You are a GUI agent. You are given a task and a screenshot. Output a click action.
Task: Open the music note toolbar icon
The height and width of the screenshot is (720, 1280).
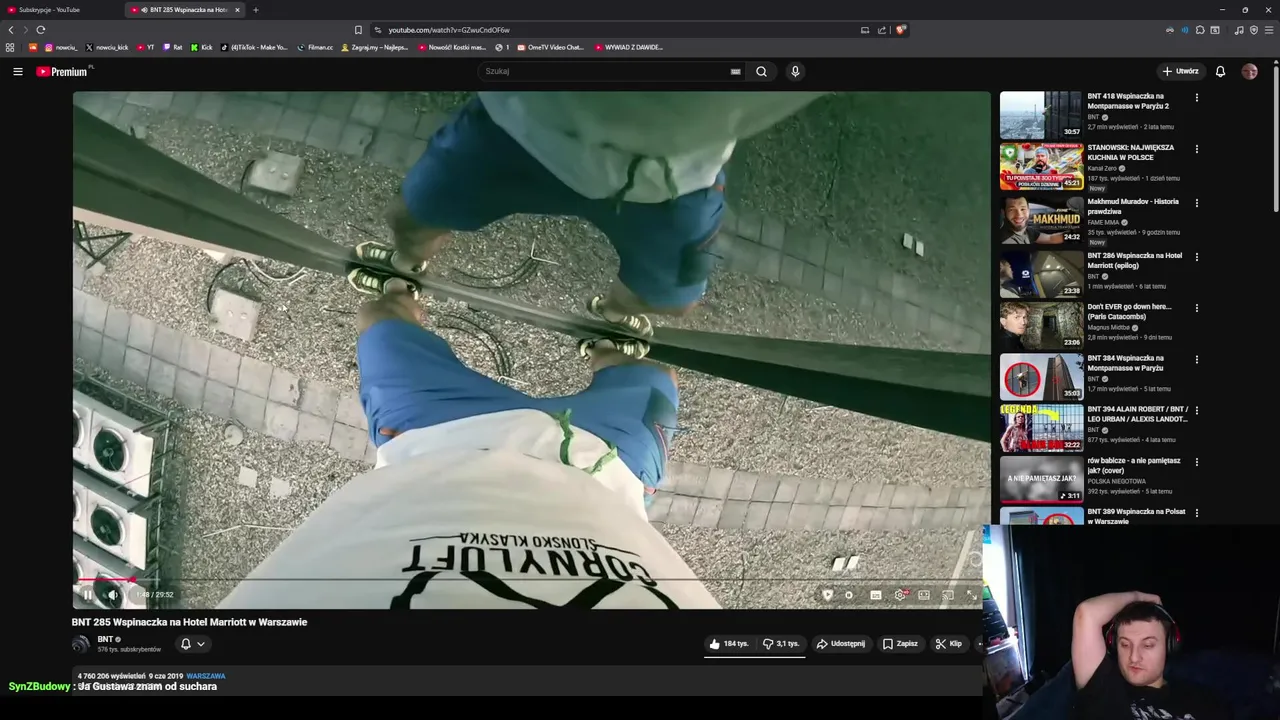point(1239,30)
